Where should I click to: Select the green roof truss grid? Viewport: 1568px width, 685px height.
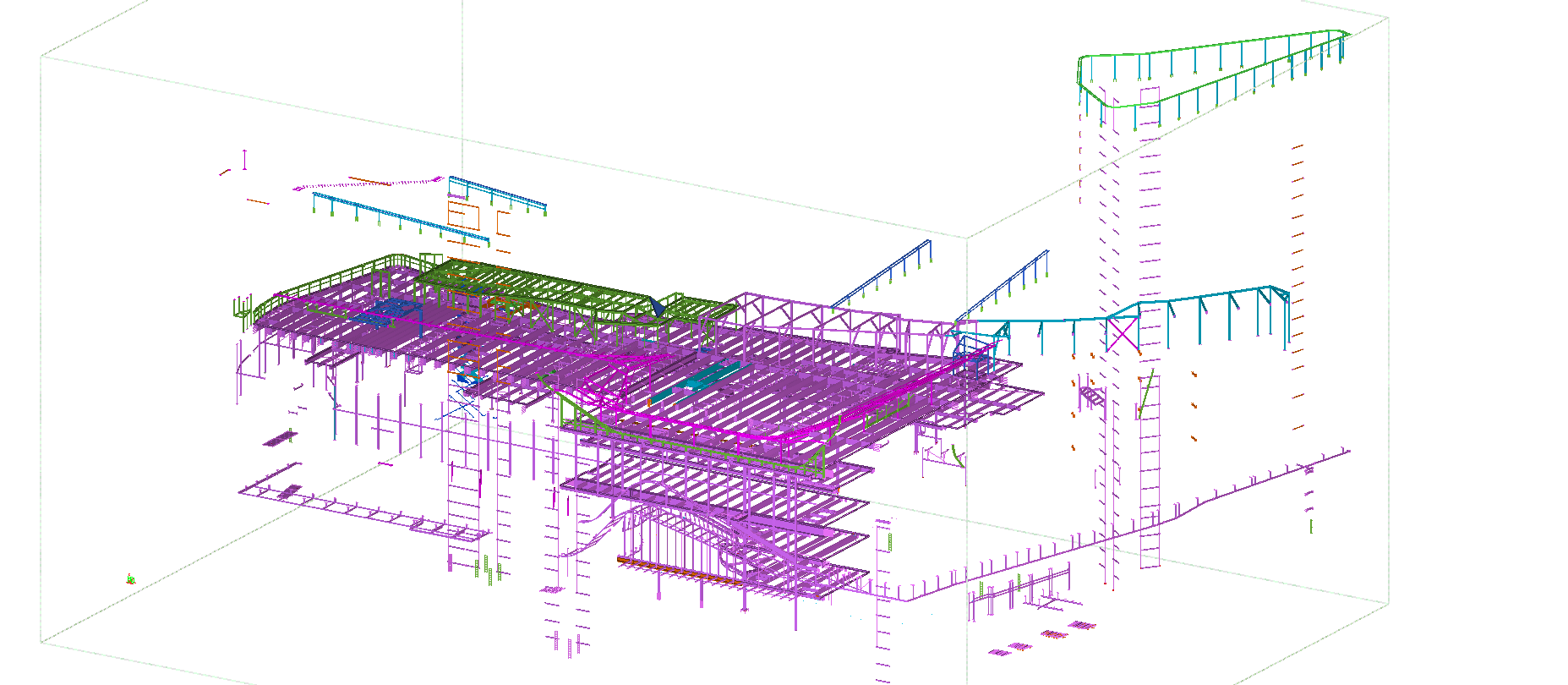coord(541,286)
